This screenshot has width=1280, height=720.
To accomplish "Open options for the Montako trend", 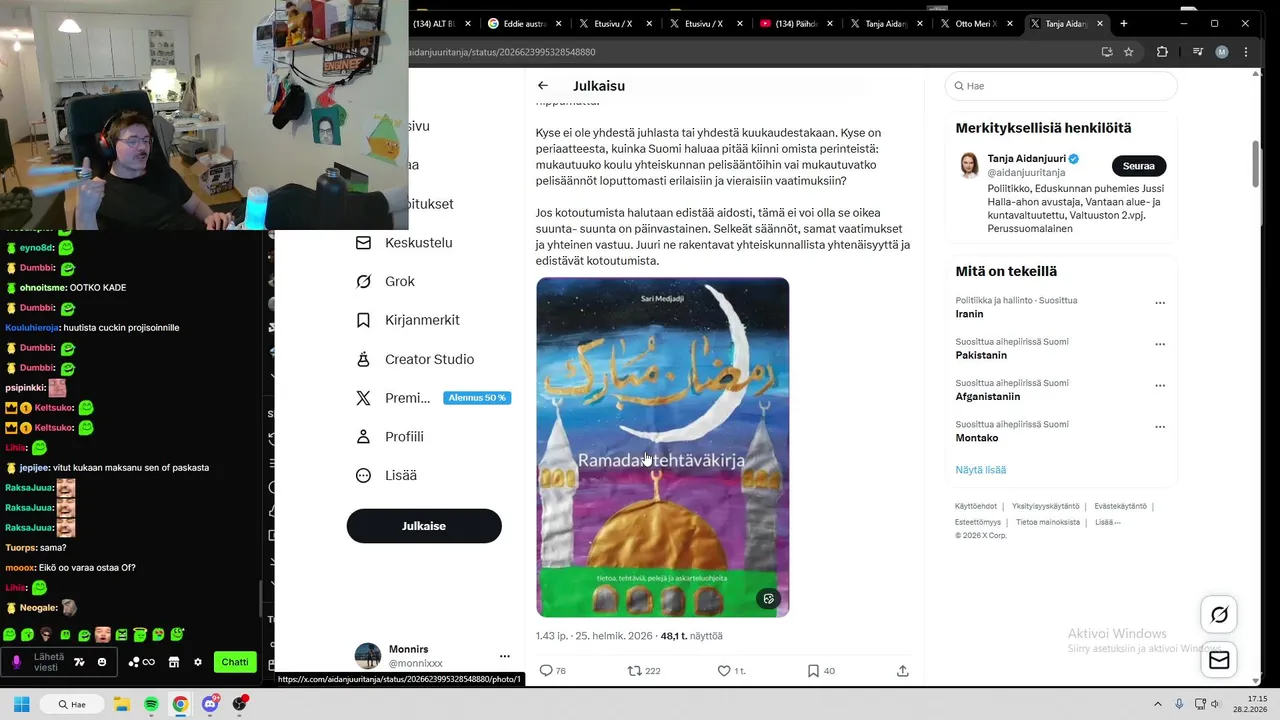I will (1160, 427).
